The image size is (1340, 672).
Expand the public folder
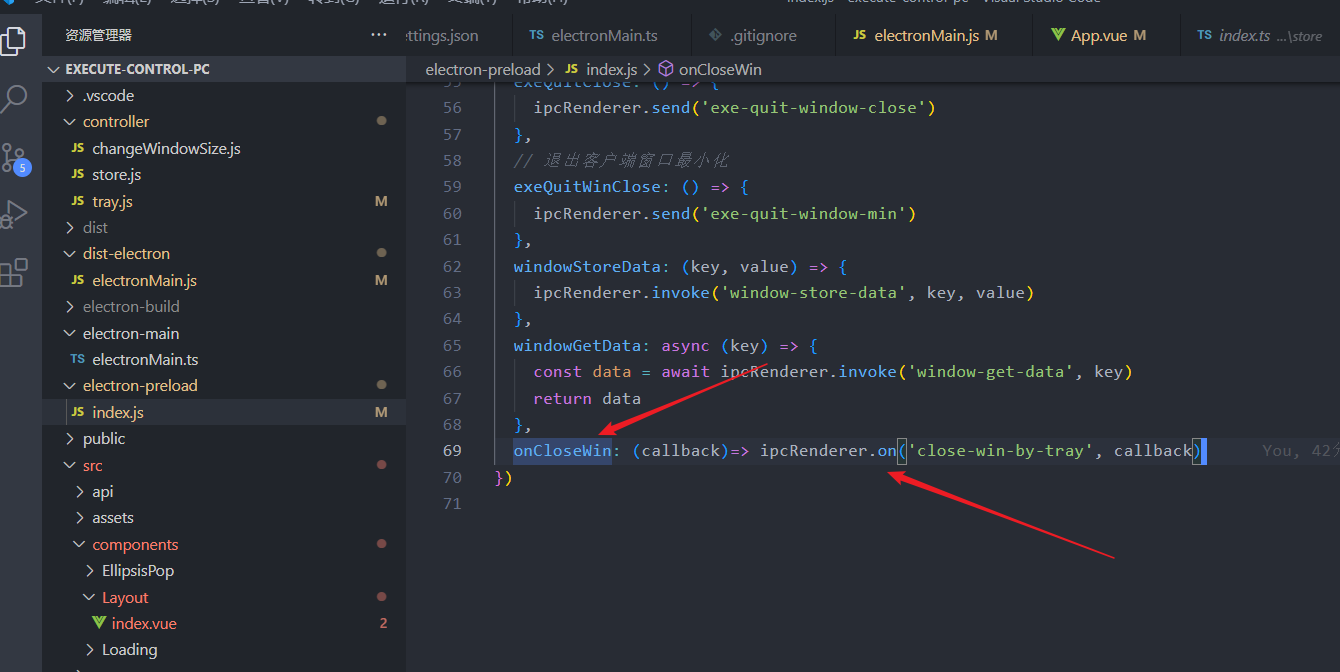[104, 439]
